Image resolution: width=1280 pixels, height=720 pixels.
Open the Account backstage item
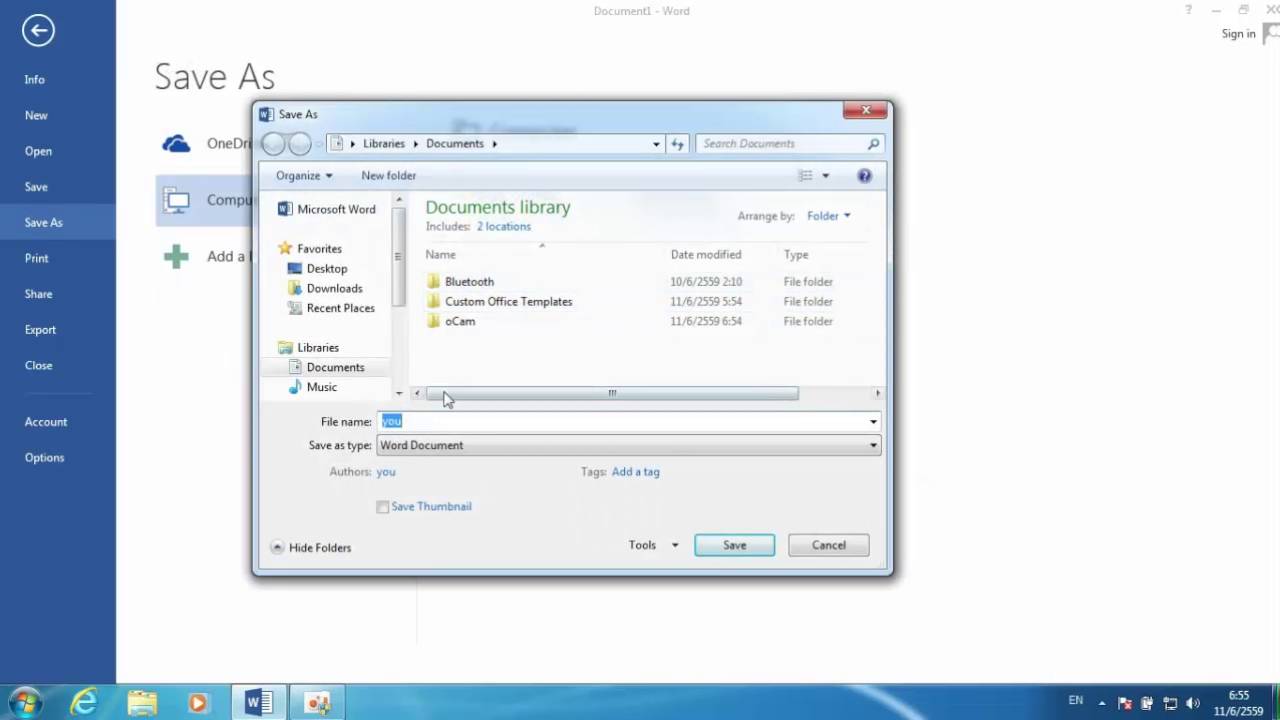coord(46,422)
